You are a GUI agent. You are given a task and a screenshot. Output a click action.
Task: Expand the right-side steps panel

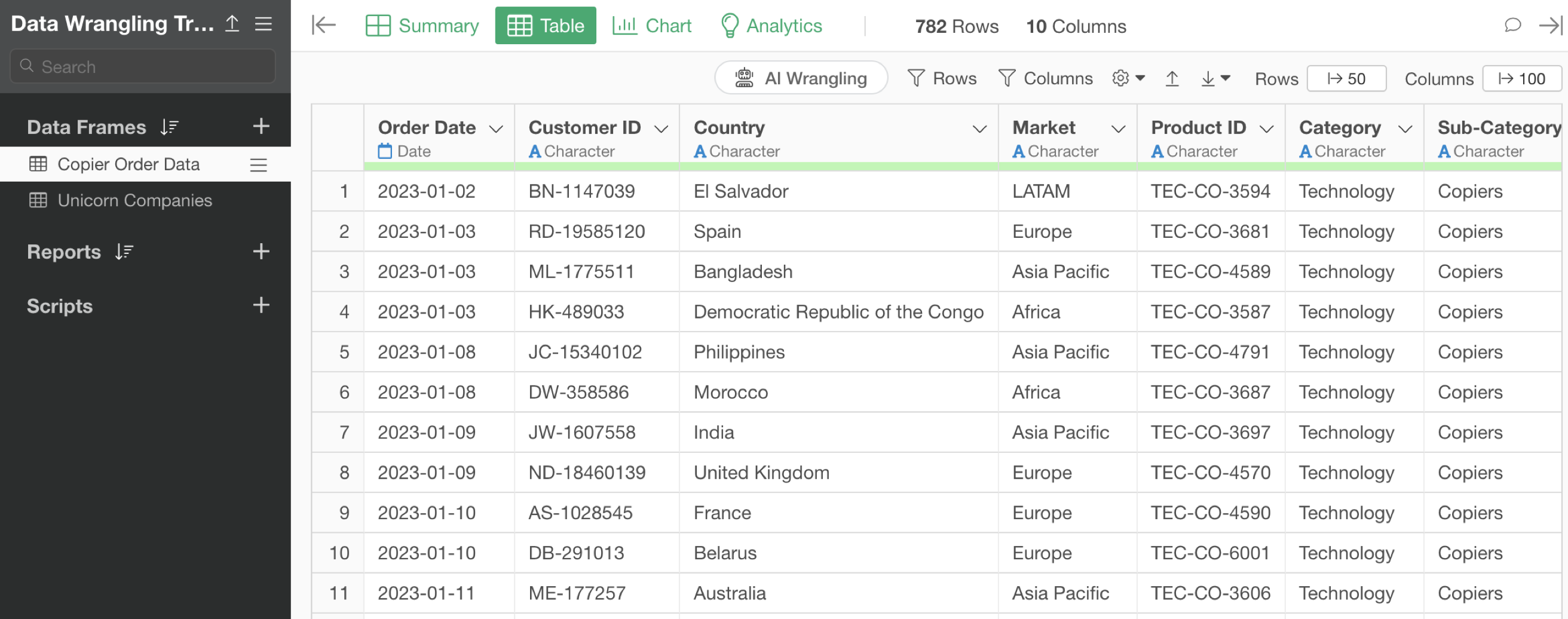point(1550,25)
